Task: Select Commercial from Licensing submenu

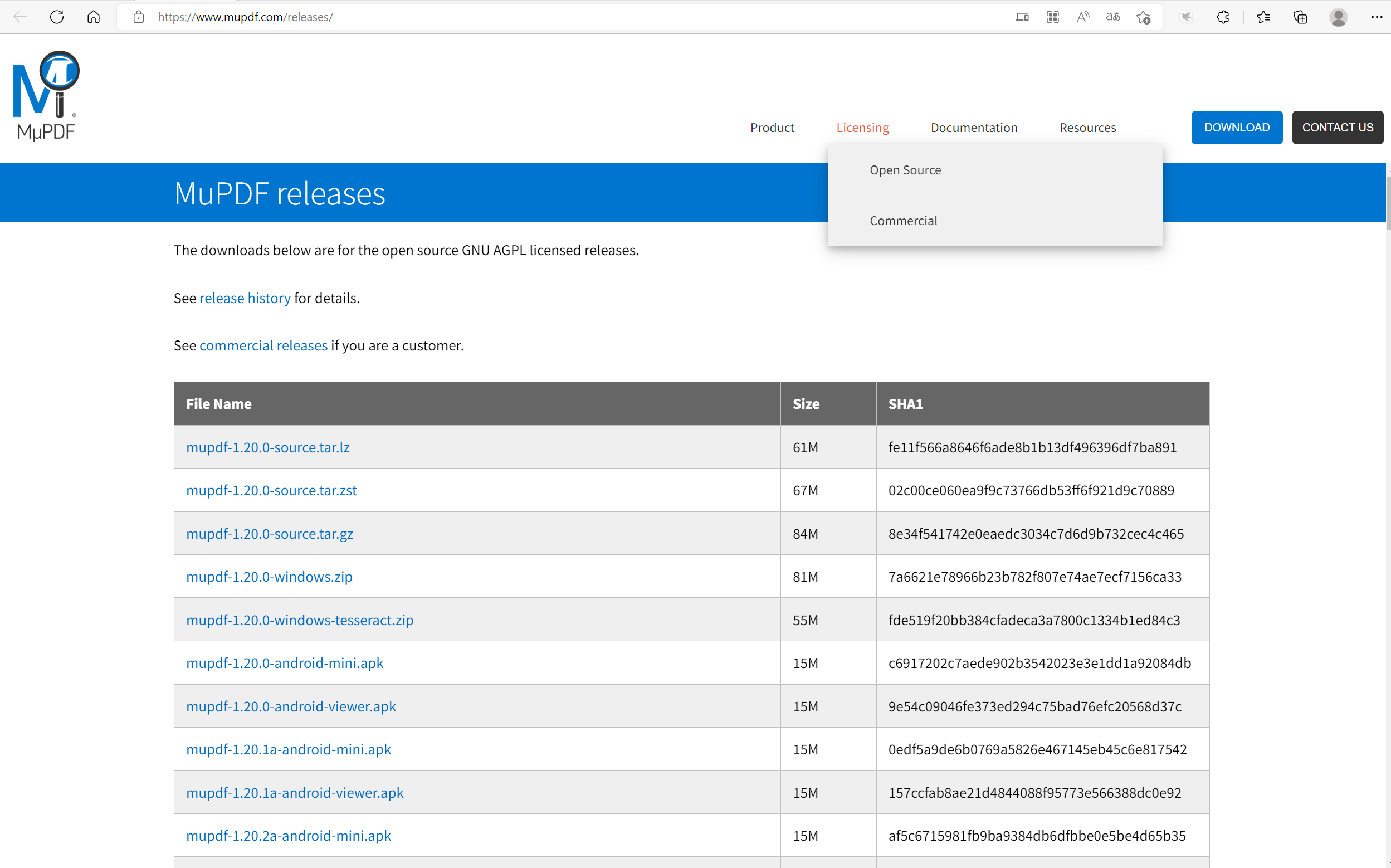Action: (x=902, y=221)
